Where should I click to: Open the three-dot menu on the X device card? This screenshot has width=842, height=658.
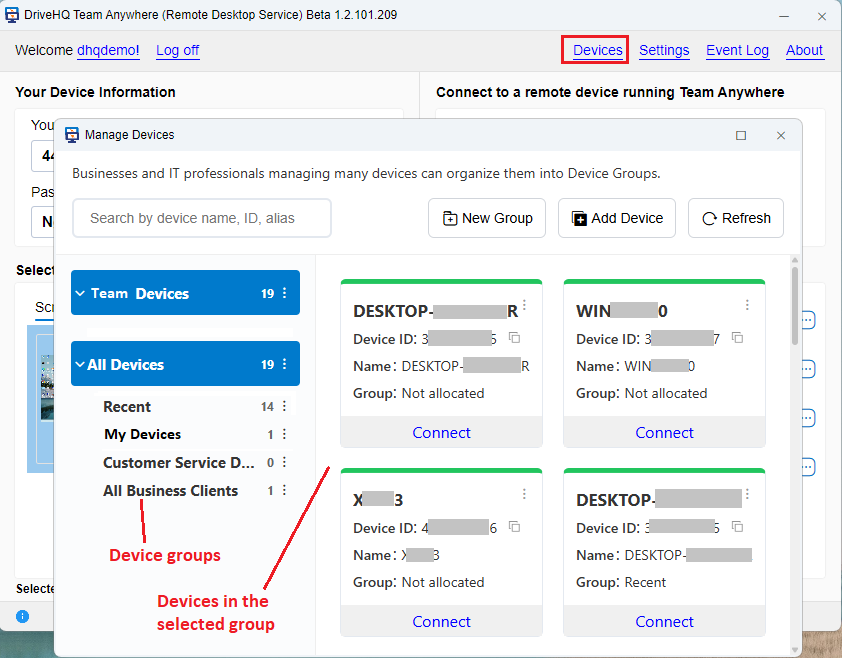pyautogui.click(x=523, y=494)
